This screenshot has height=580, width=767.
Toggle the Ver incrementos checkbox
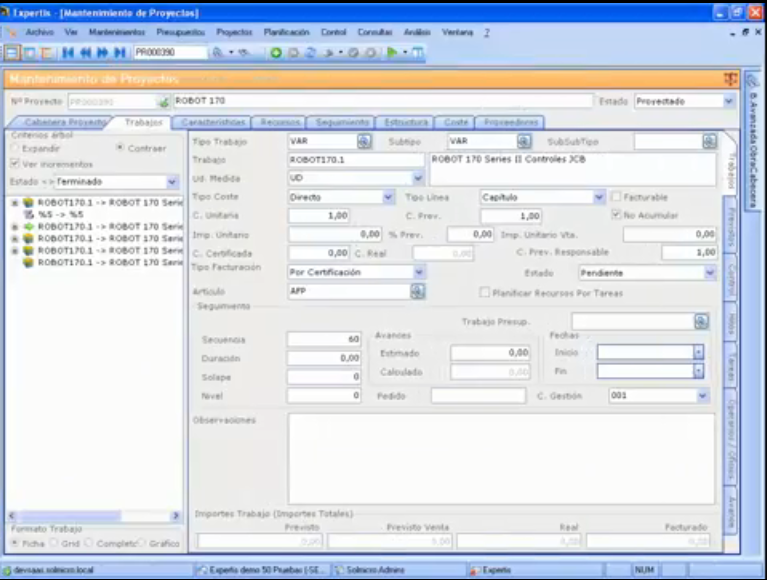click(x=15, y=164)
